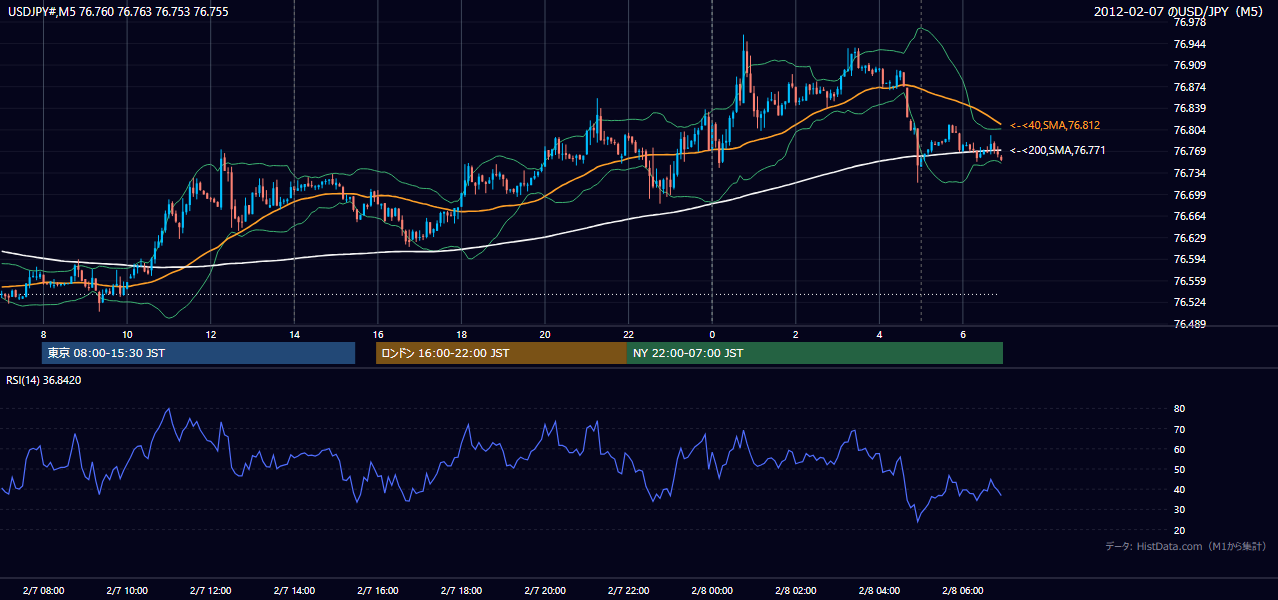This screenshot has width=1278, height=600.
Task: Click the 2/7 16:00 time axis label
Action: coord(377,590)
